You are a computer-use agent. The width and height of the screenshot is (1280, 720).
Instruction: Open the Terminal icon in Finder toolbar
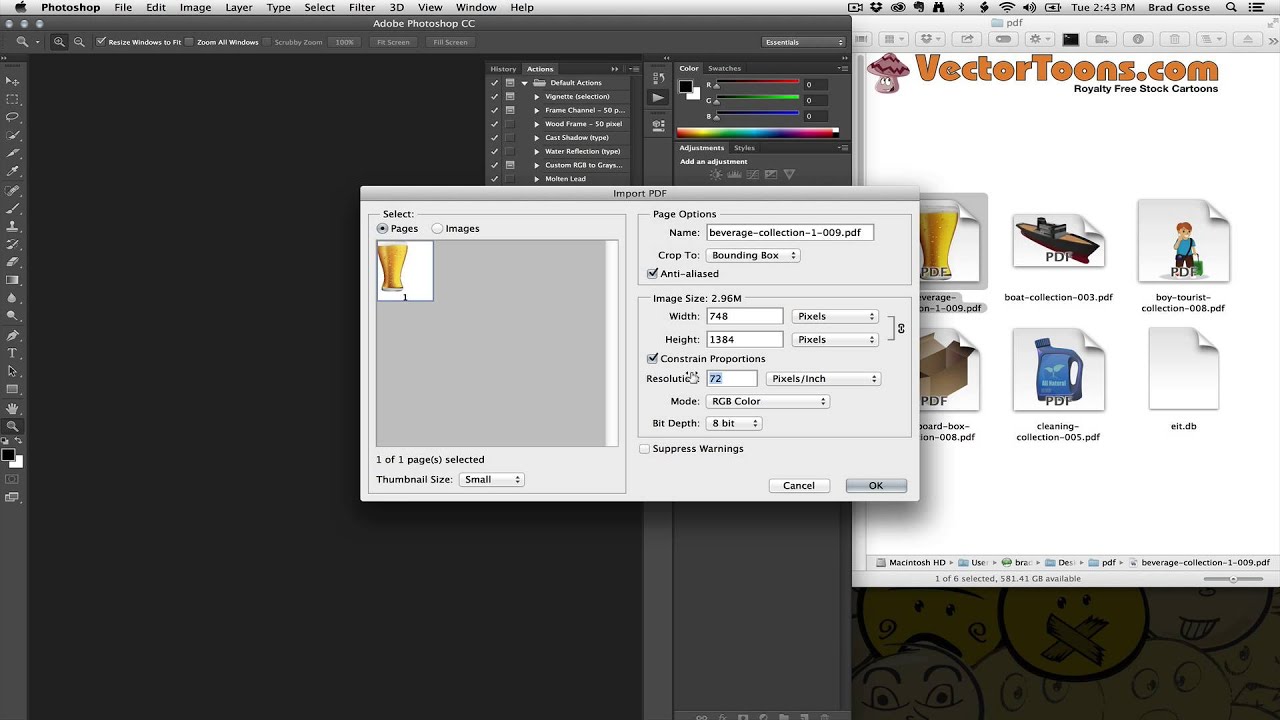[1071, 40]
